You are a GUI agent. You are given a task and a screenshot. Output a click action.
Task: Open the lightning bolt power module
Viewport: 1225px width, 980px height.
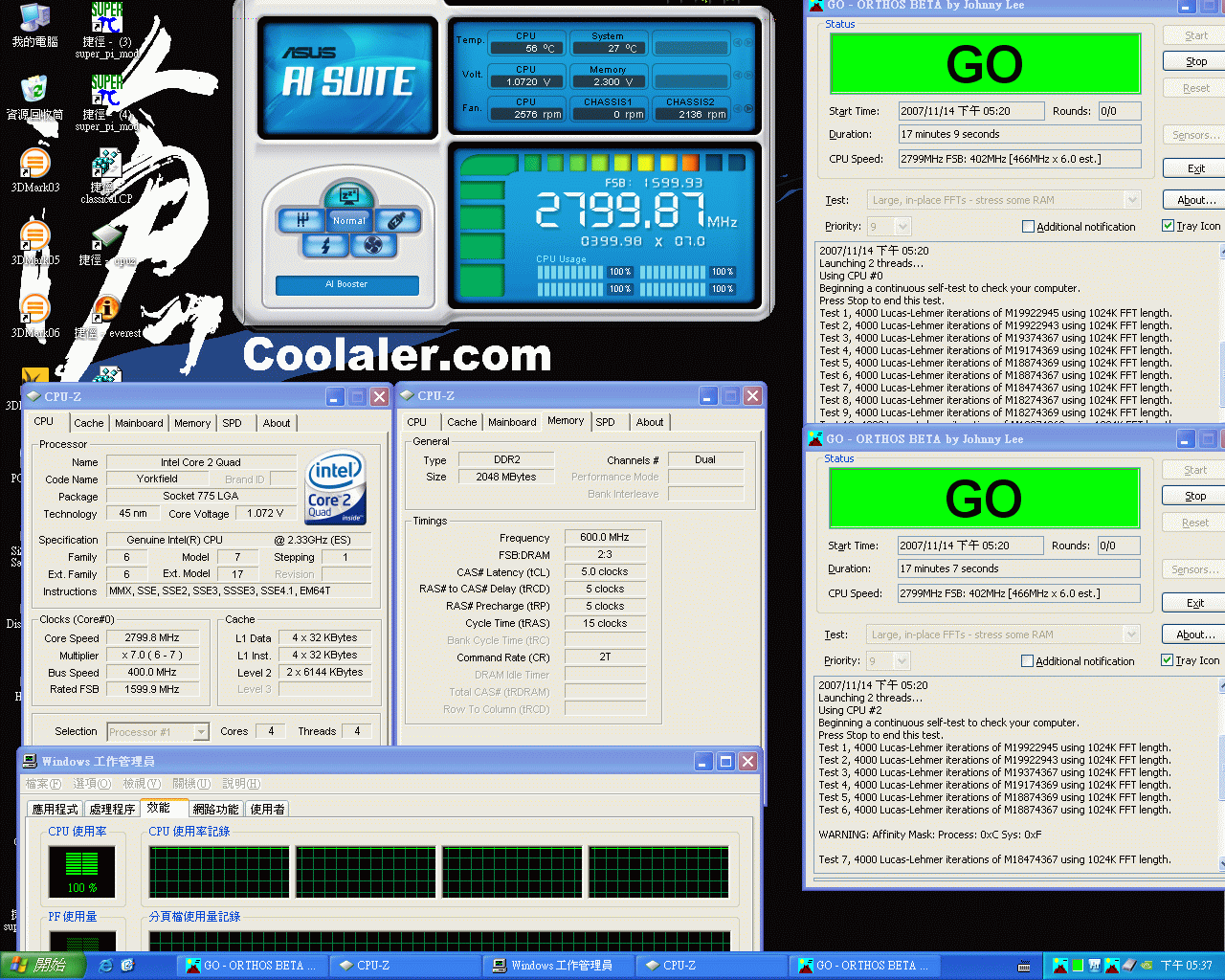tap(324, 246)
